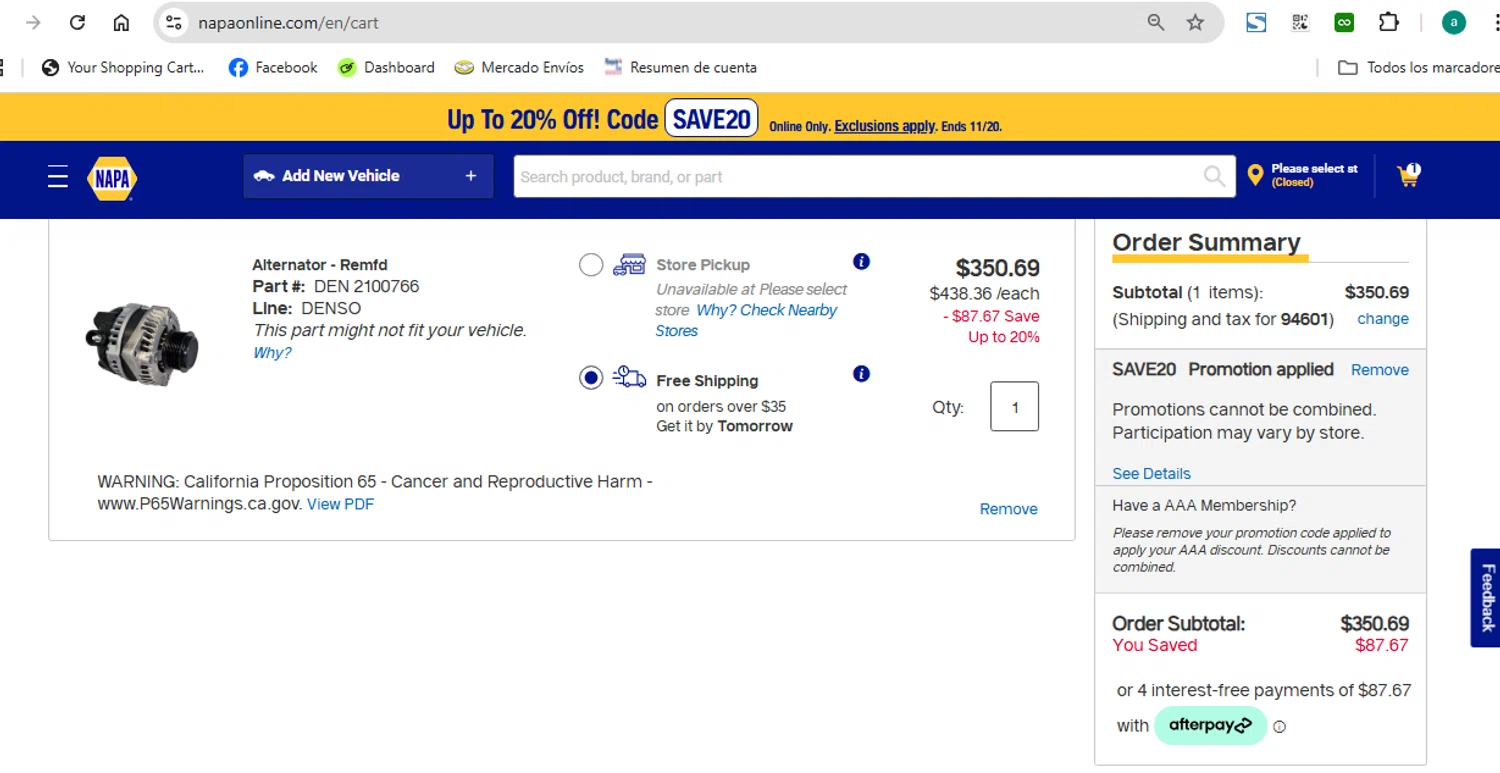Image resolution: width=1500 pixels, height=773 pixels.
Task: Open 'Please select store' selector
Action: click(1314, 175)
